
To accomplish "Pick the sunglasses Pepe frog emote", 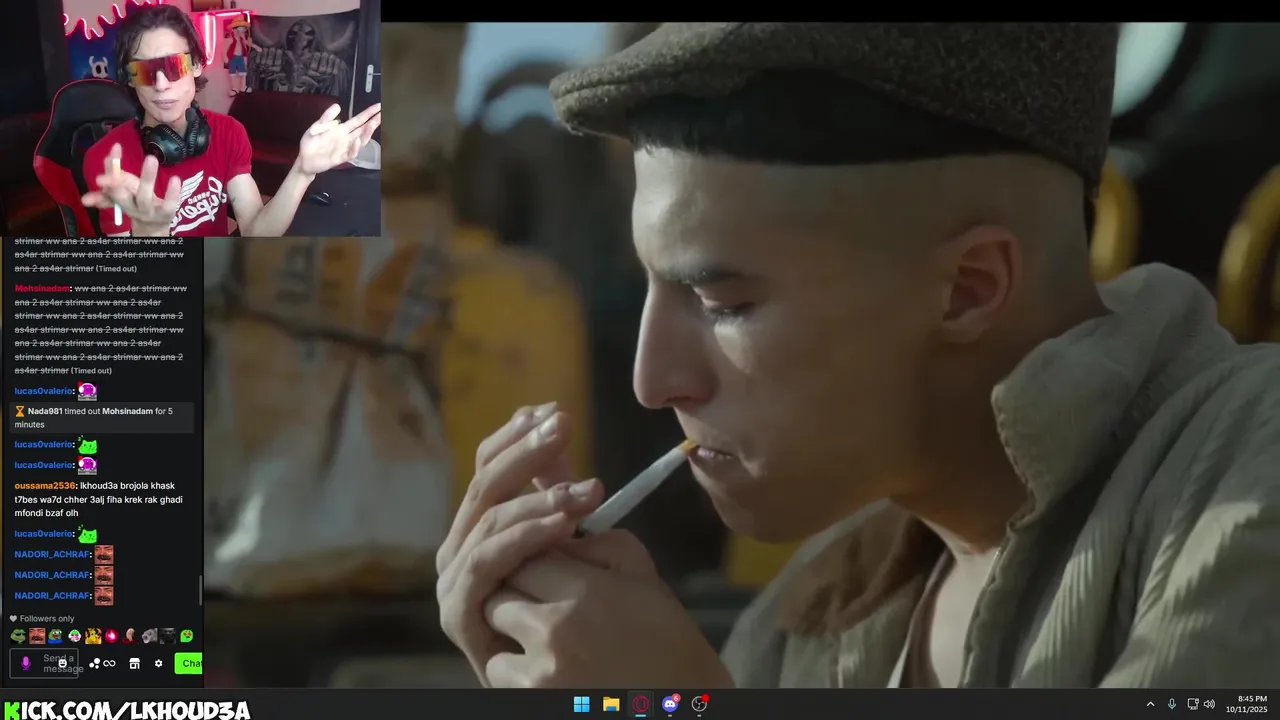I will point(18,635).
